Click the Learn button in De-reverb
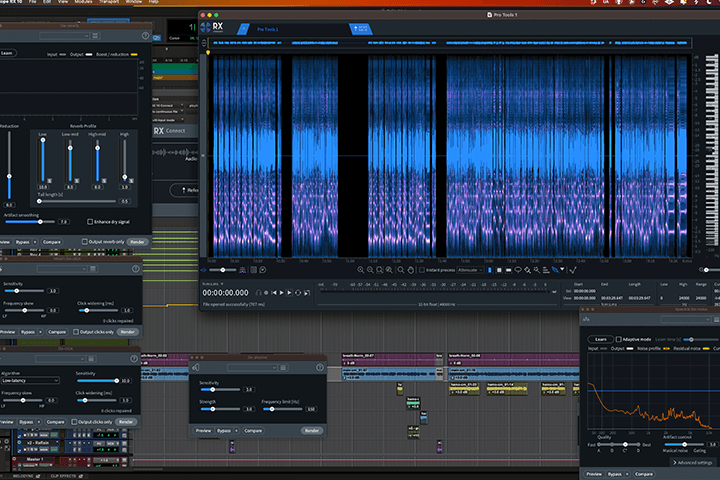This screenshot has height=480, width=720. point(7,53)
